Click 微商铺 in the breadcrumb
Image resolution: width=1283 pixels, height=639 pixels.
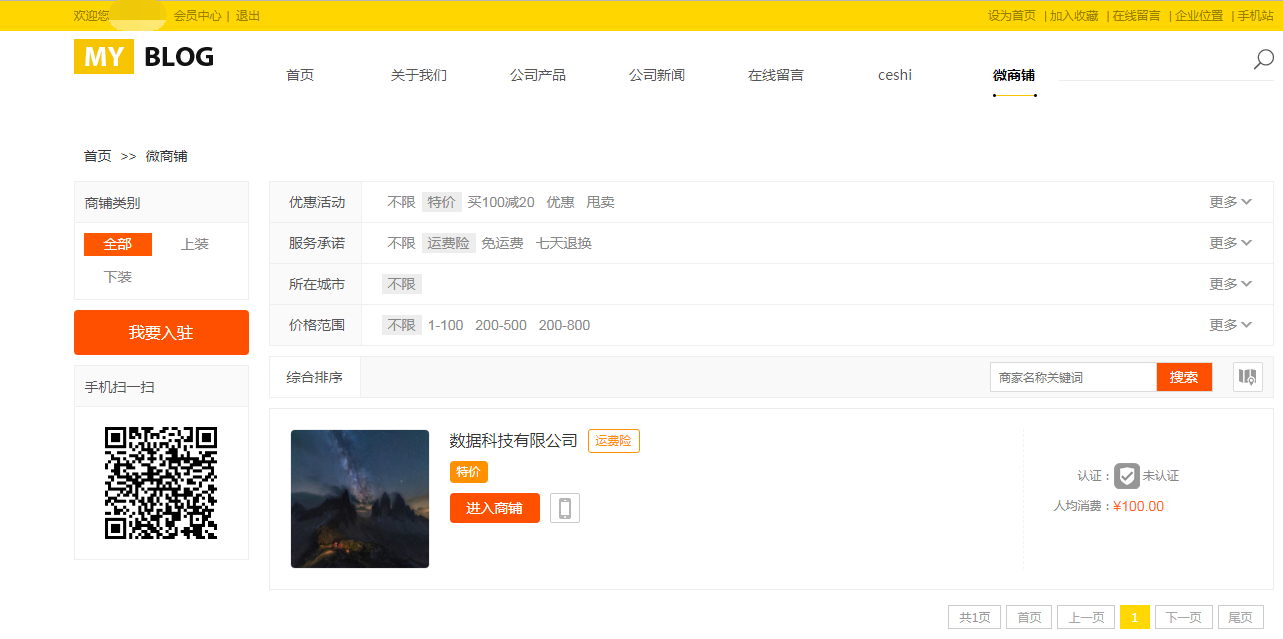coord(167,156)
